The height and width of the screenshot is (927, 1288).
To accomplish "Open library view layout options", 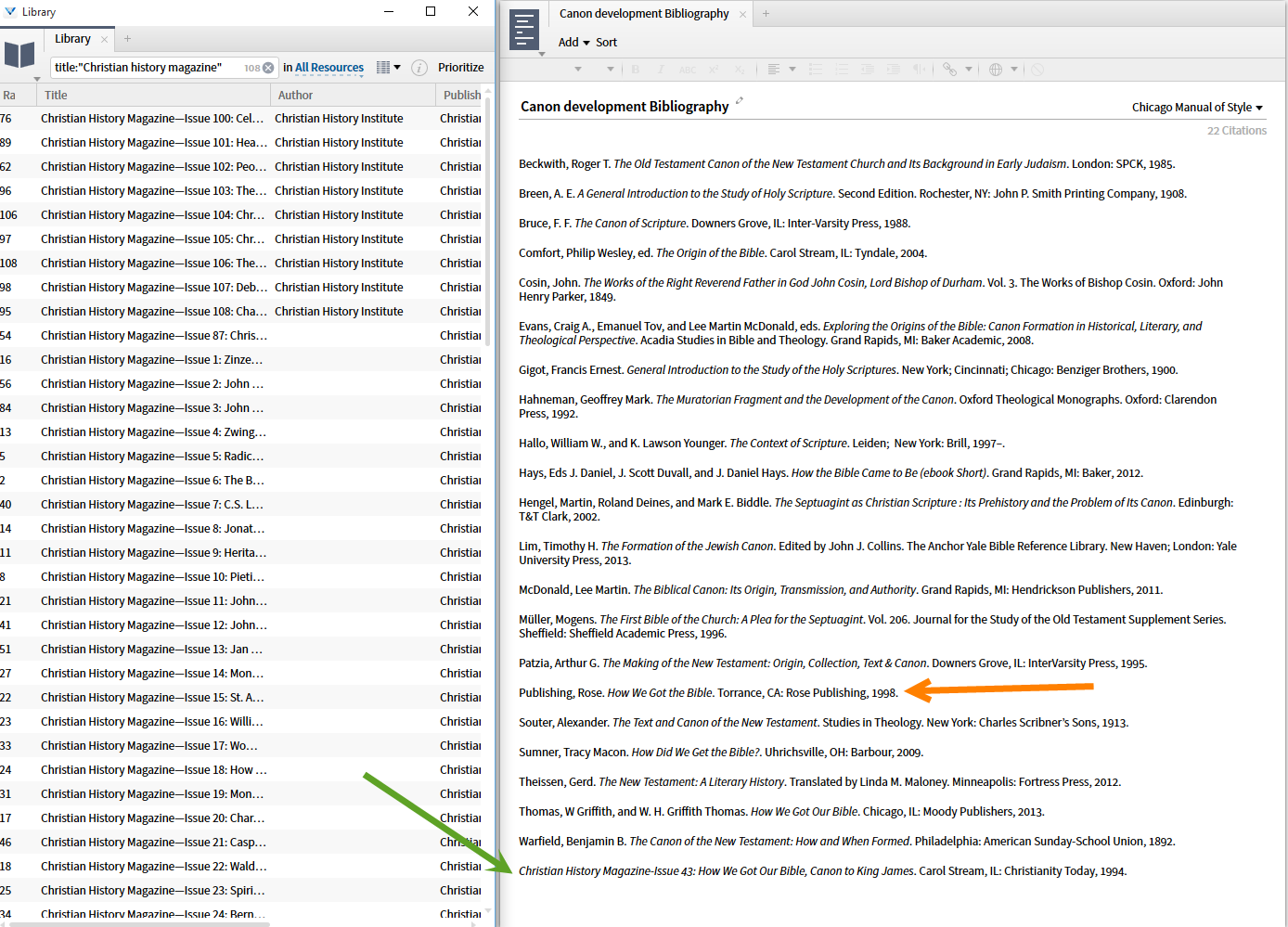I will (389, 68).
